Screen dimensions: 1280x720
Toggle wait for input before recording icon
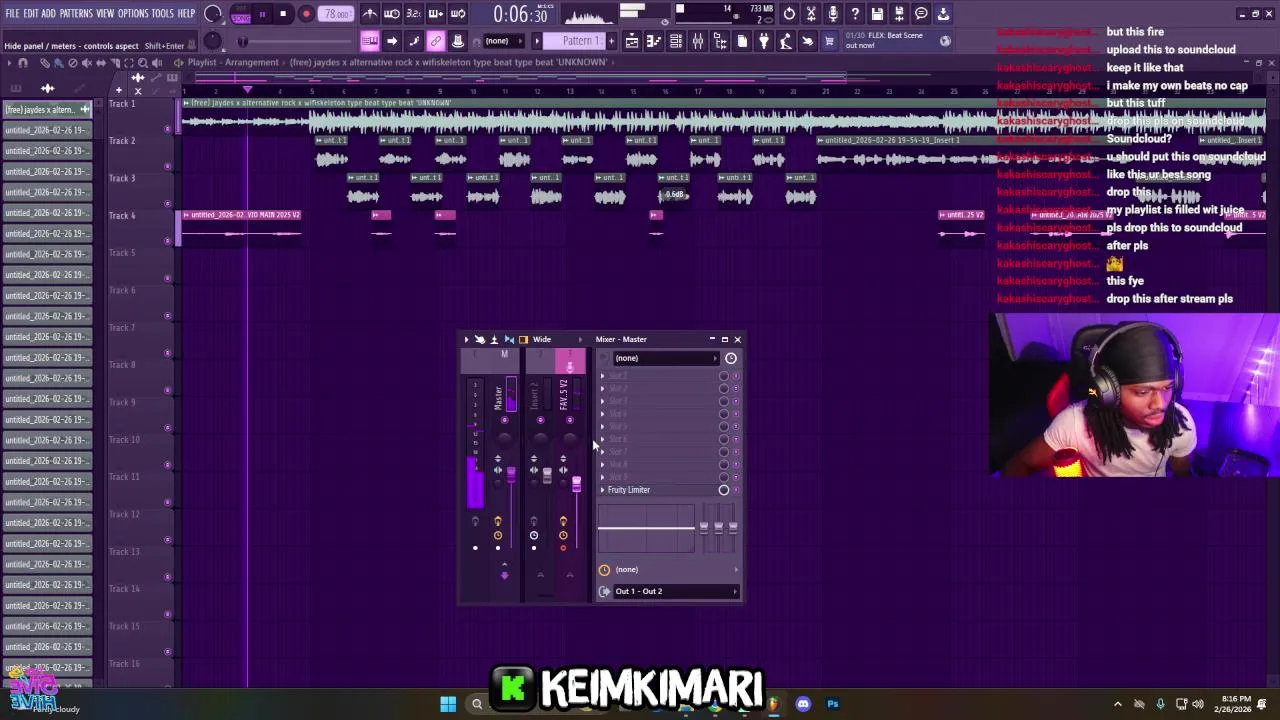tap(392, 14)
